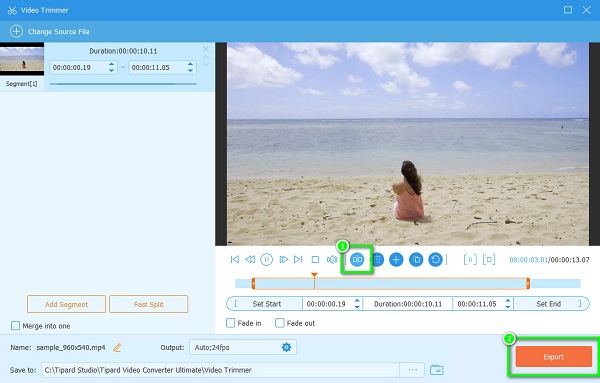Increase the Set Start time stepper
Viewport: 600px width, 383px height.
click(x=357, y=301)
